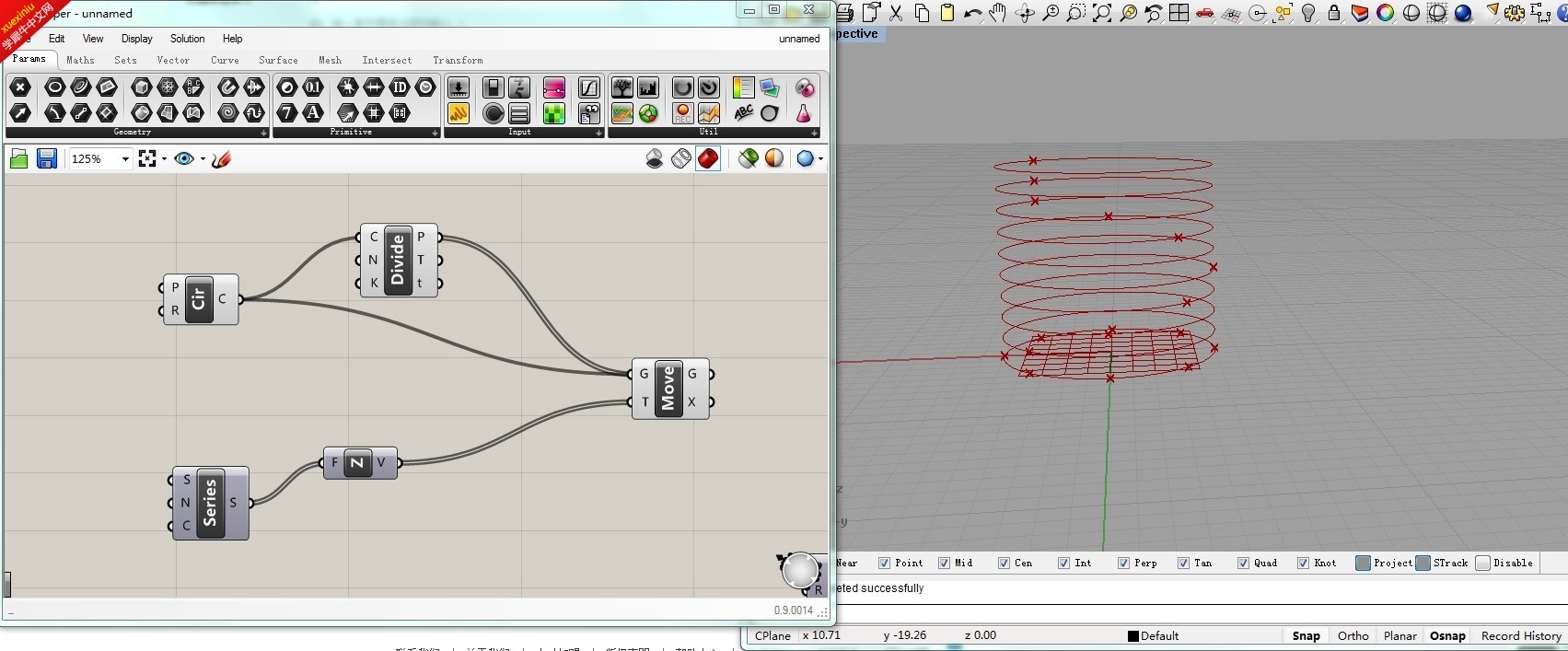Select the Panel component icon in Input
Viewport: 1568px width, 651px height.
coord(459,113)
